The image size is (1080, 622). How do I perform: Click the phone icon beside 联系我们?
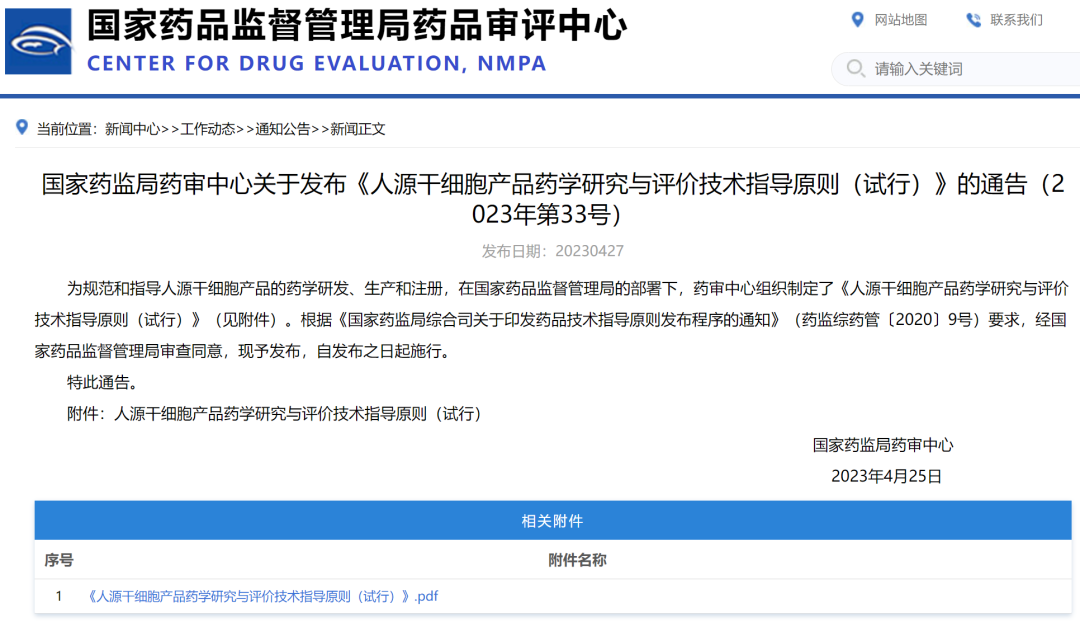973,20
